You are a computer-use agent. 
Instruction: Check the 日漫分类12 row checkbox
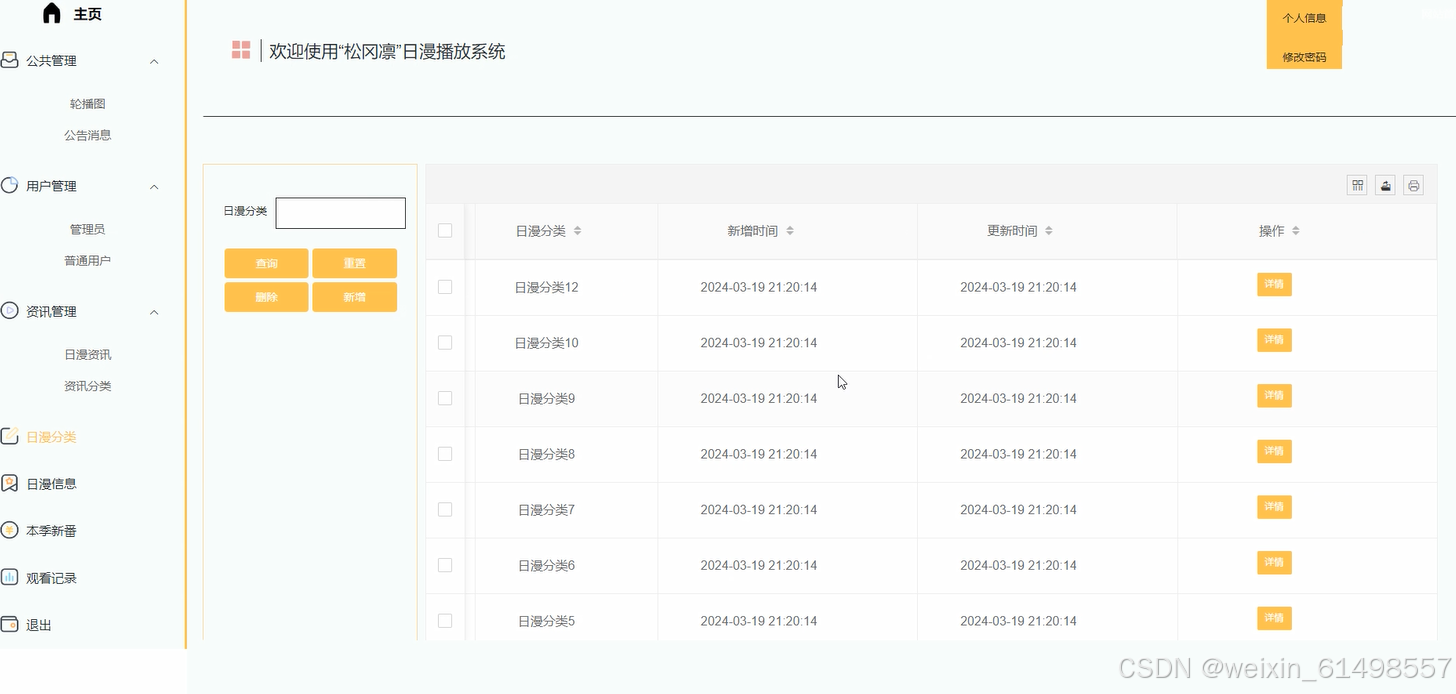pos(445,287)
